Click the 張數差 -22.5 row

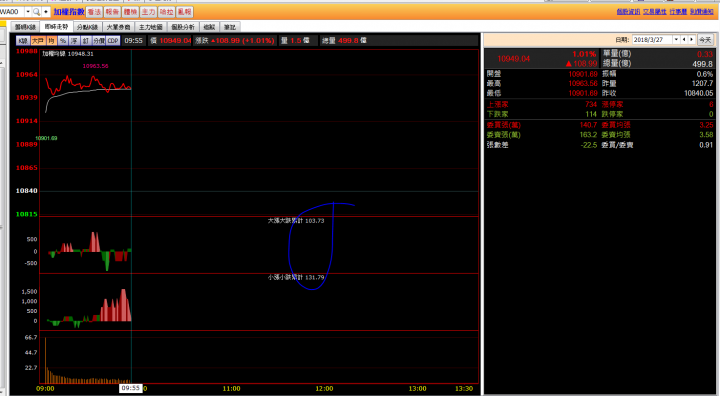click(542, 145)
